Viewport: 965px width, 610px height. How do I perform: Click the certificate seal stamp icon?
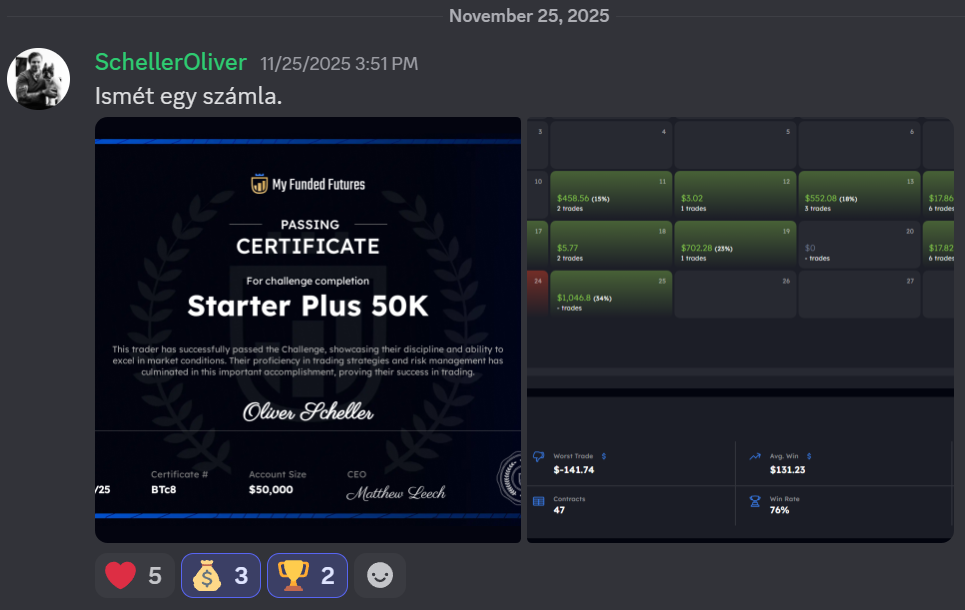[x=510, y=478]
